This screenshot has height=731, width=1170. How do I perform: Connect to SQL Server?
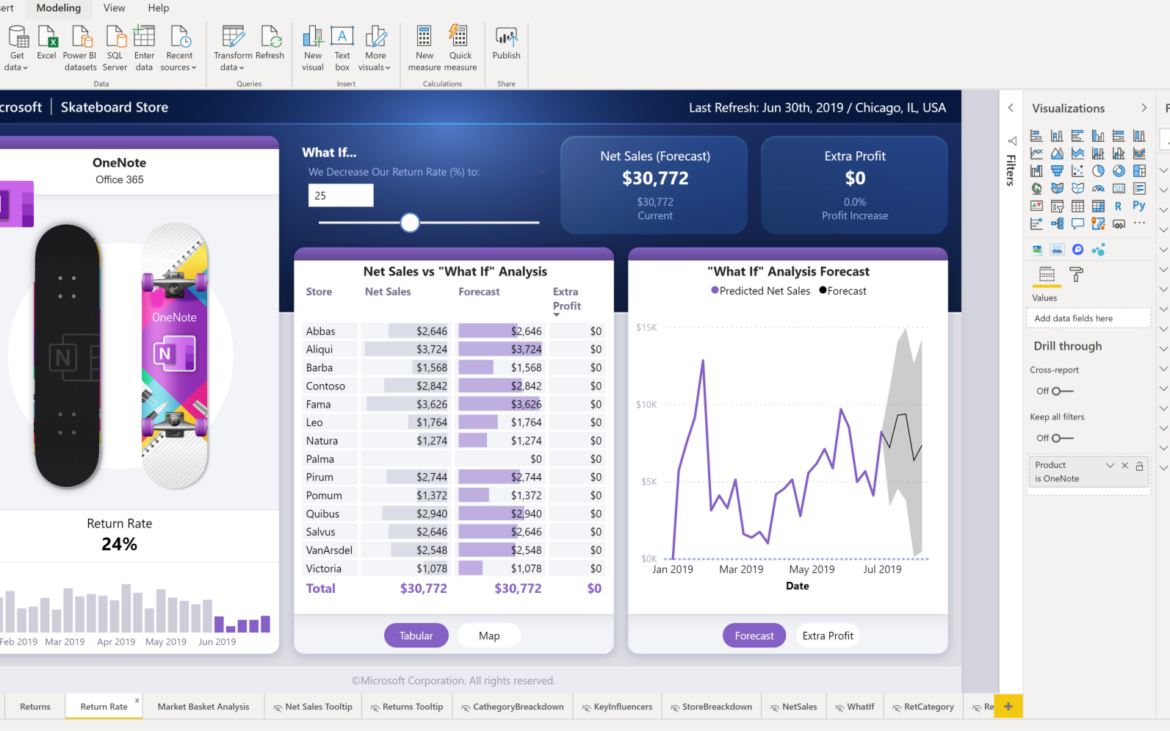pos(114,48)
